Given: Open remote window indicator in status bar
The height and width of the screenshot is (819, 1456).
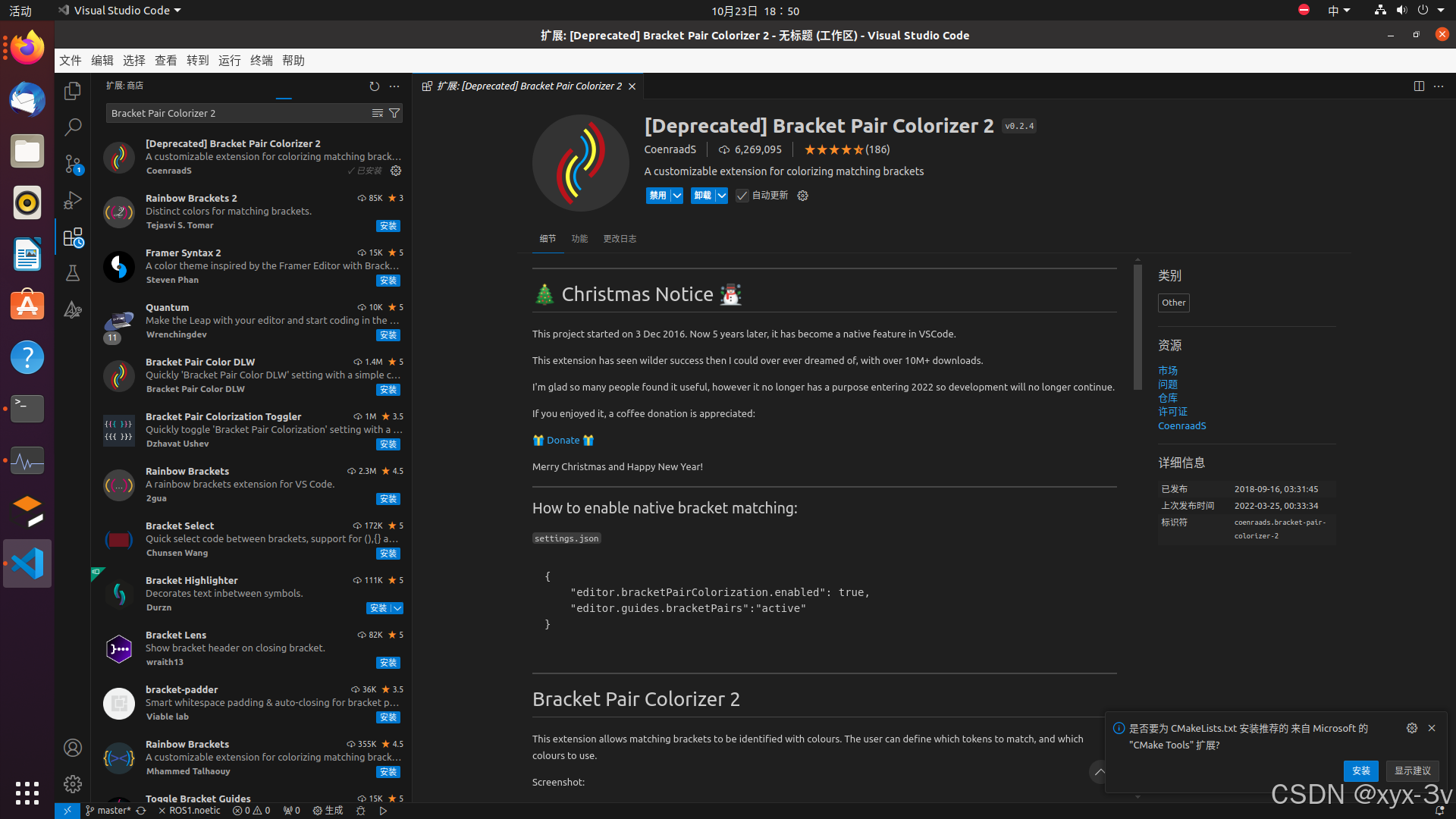Looking at the screenshot, I should click(67, 811).
